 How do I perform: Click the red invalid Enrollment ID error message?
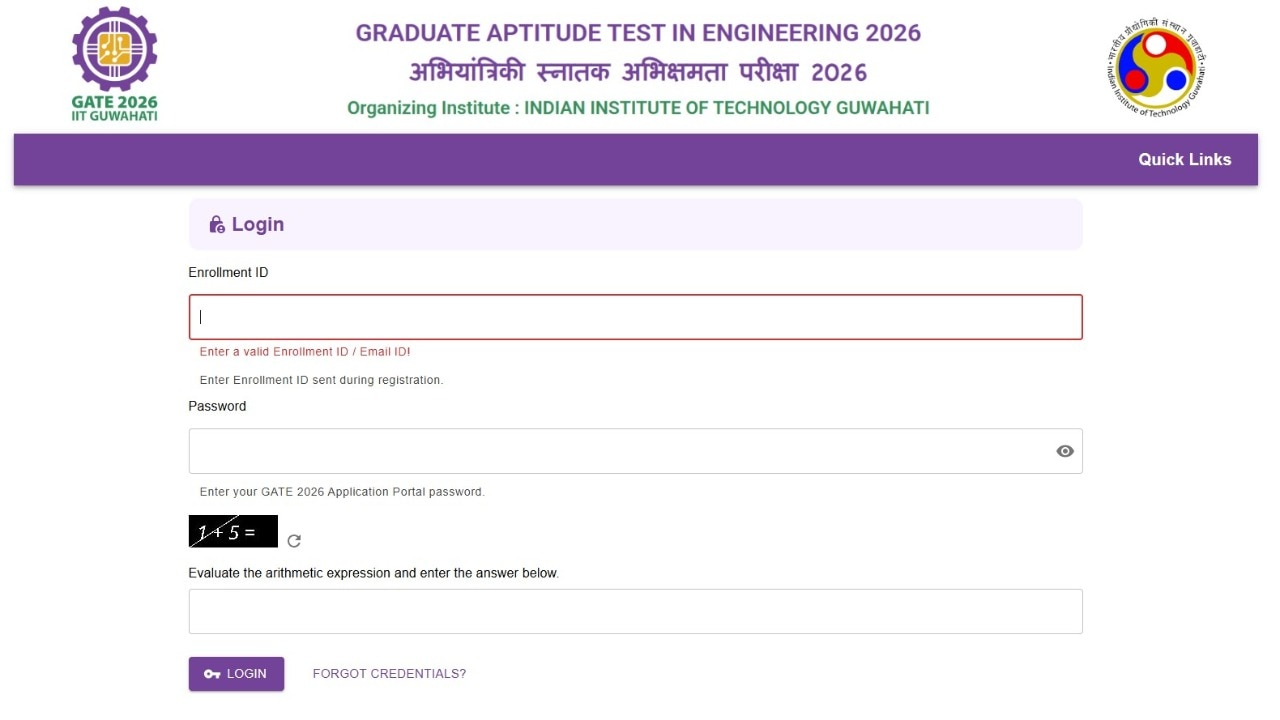[305, 352]
